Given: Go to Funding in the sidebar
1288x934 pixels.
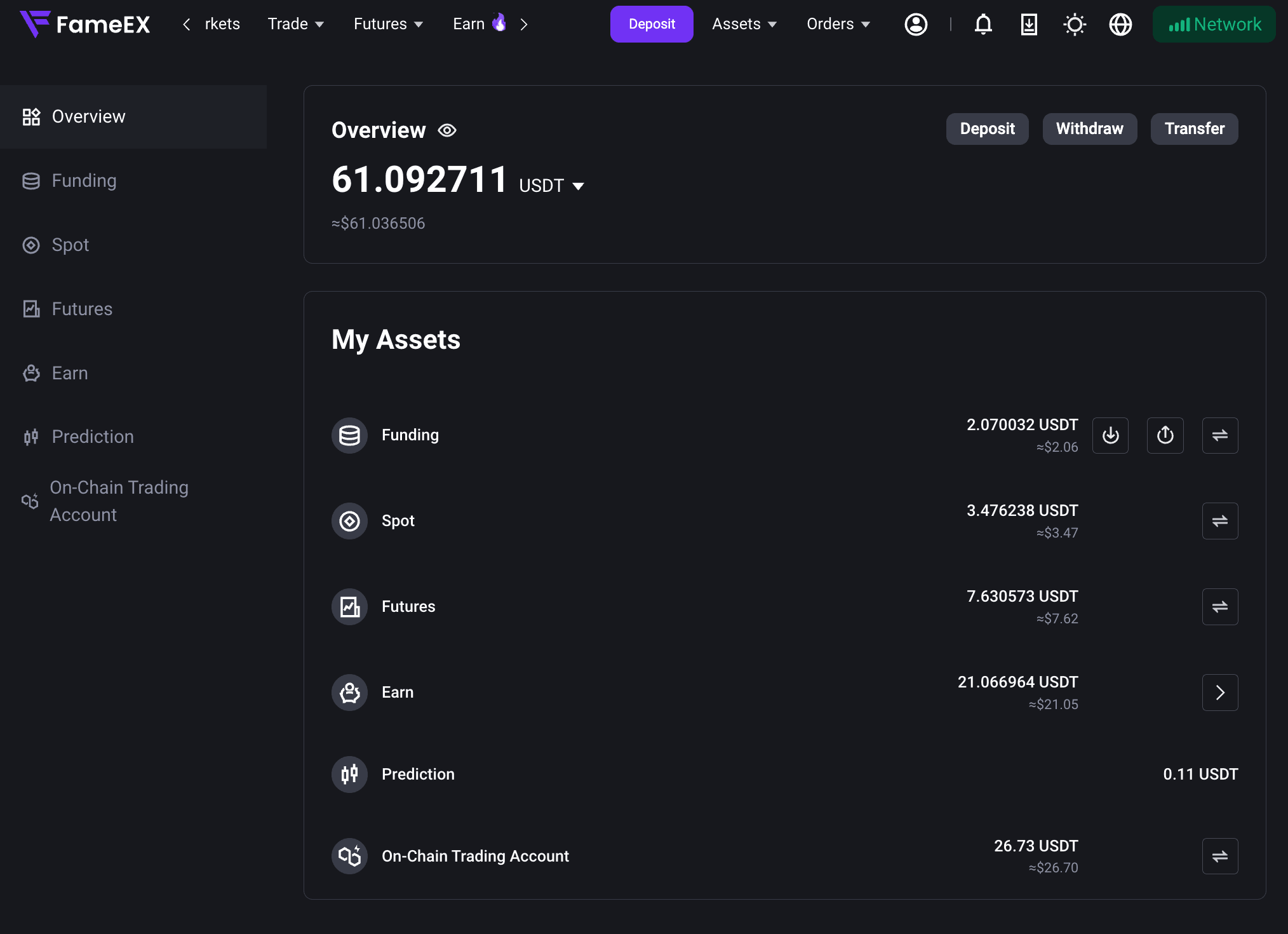Looking at the screenshot, I should [133, 181].
